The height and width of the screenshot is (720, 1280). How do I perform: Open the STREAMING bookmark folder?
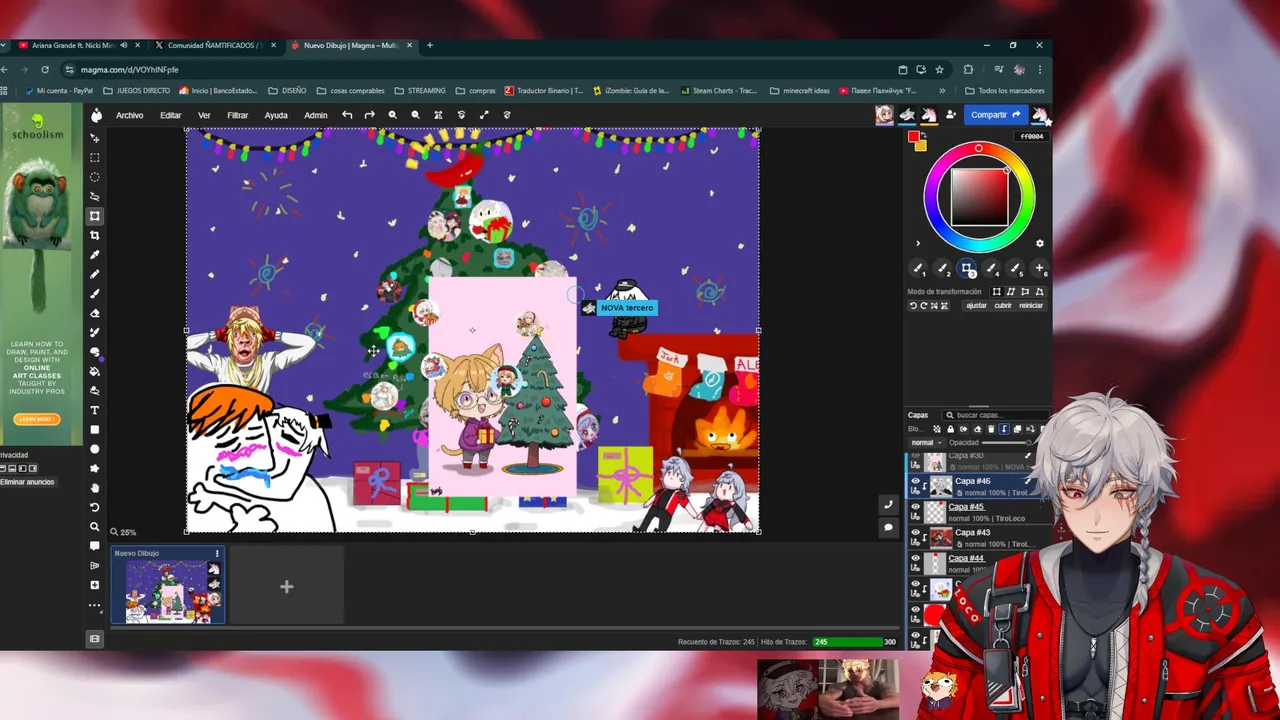tap(420, 90)
